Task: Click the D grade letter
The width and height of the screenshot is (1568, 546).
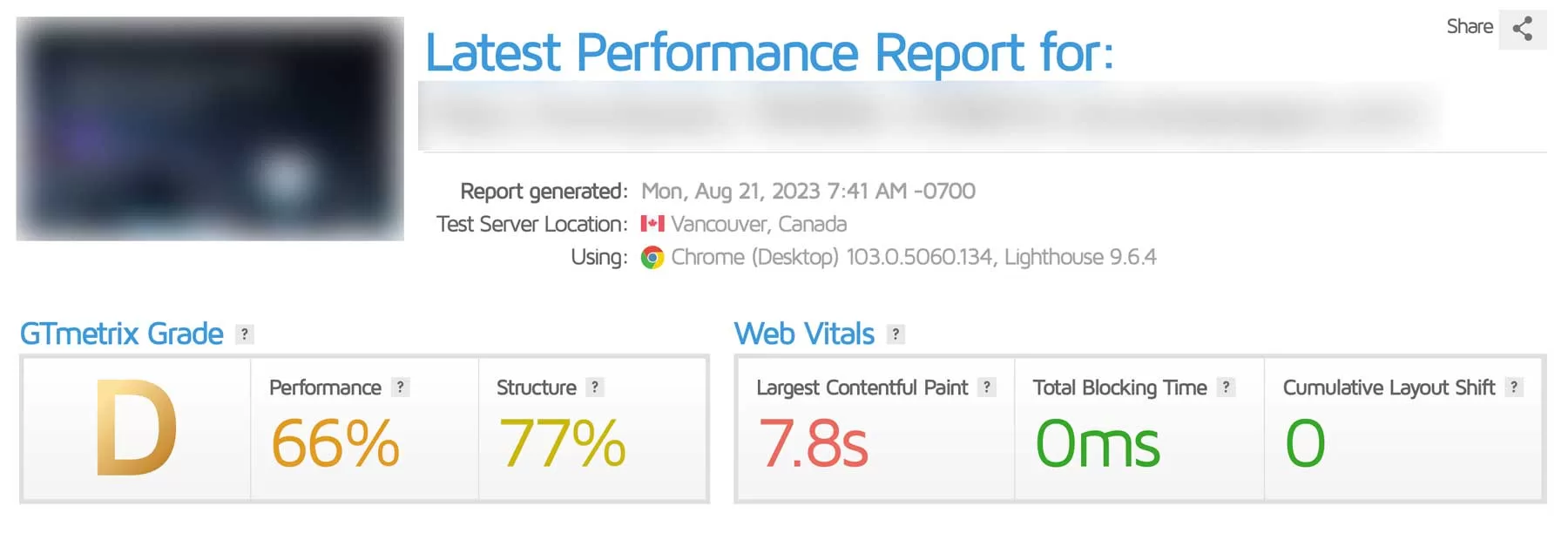Action: 136,428
